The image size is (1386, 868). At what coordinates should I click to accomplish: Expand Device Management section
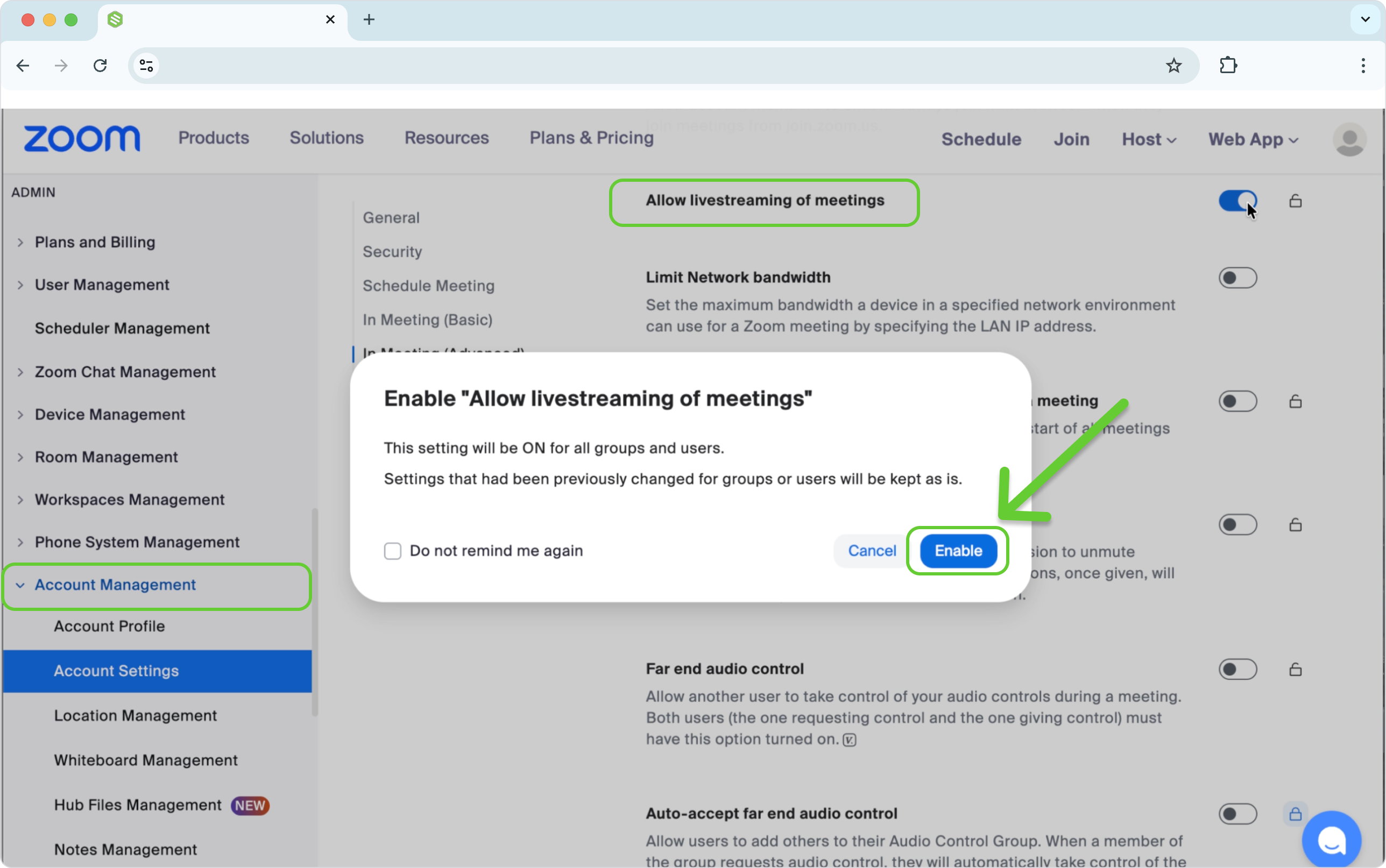pyautogui.click(x=20, y=415)
